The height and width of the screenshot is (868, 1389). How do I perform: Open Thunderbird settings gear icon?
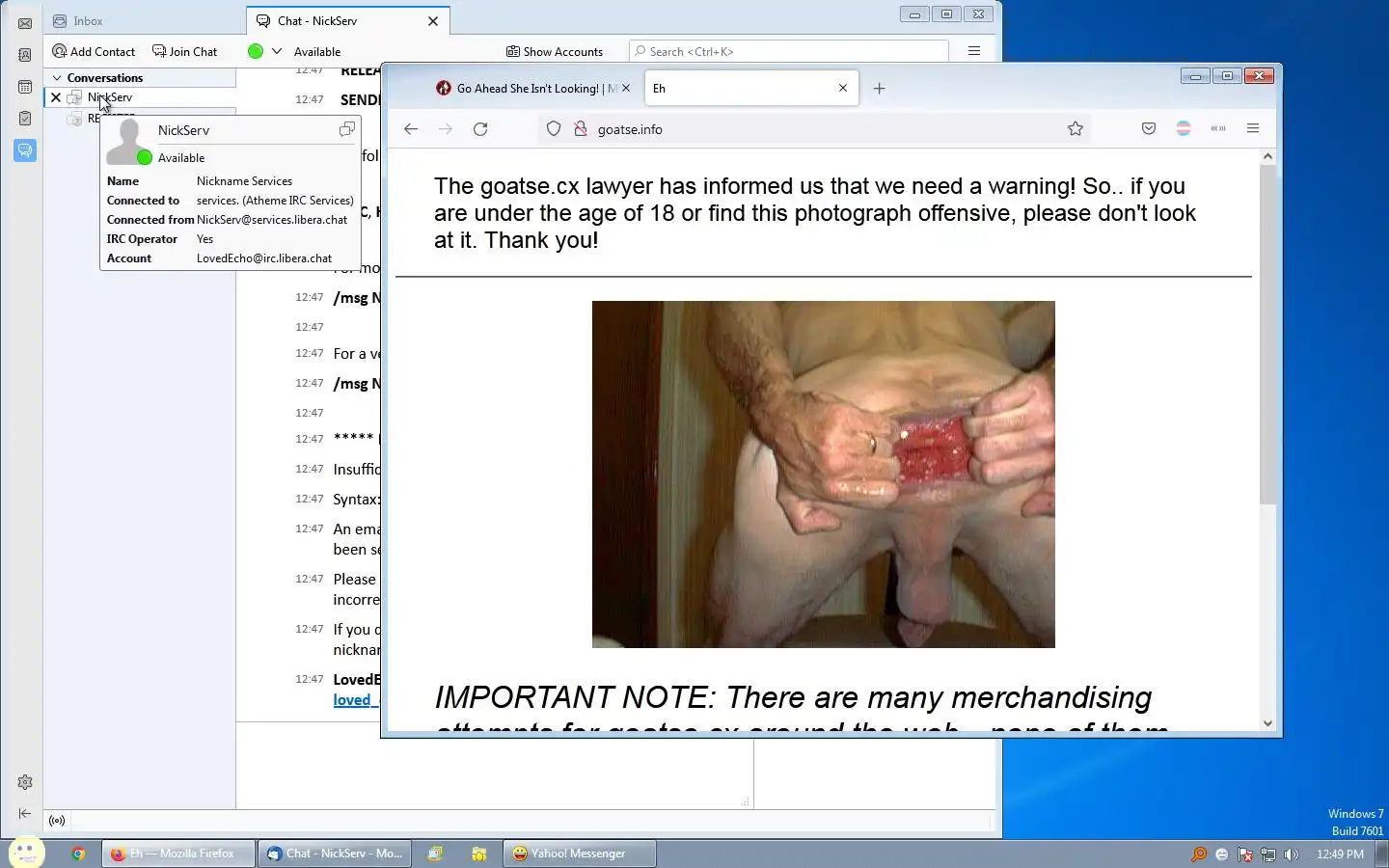coord(25,782)
